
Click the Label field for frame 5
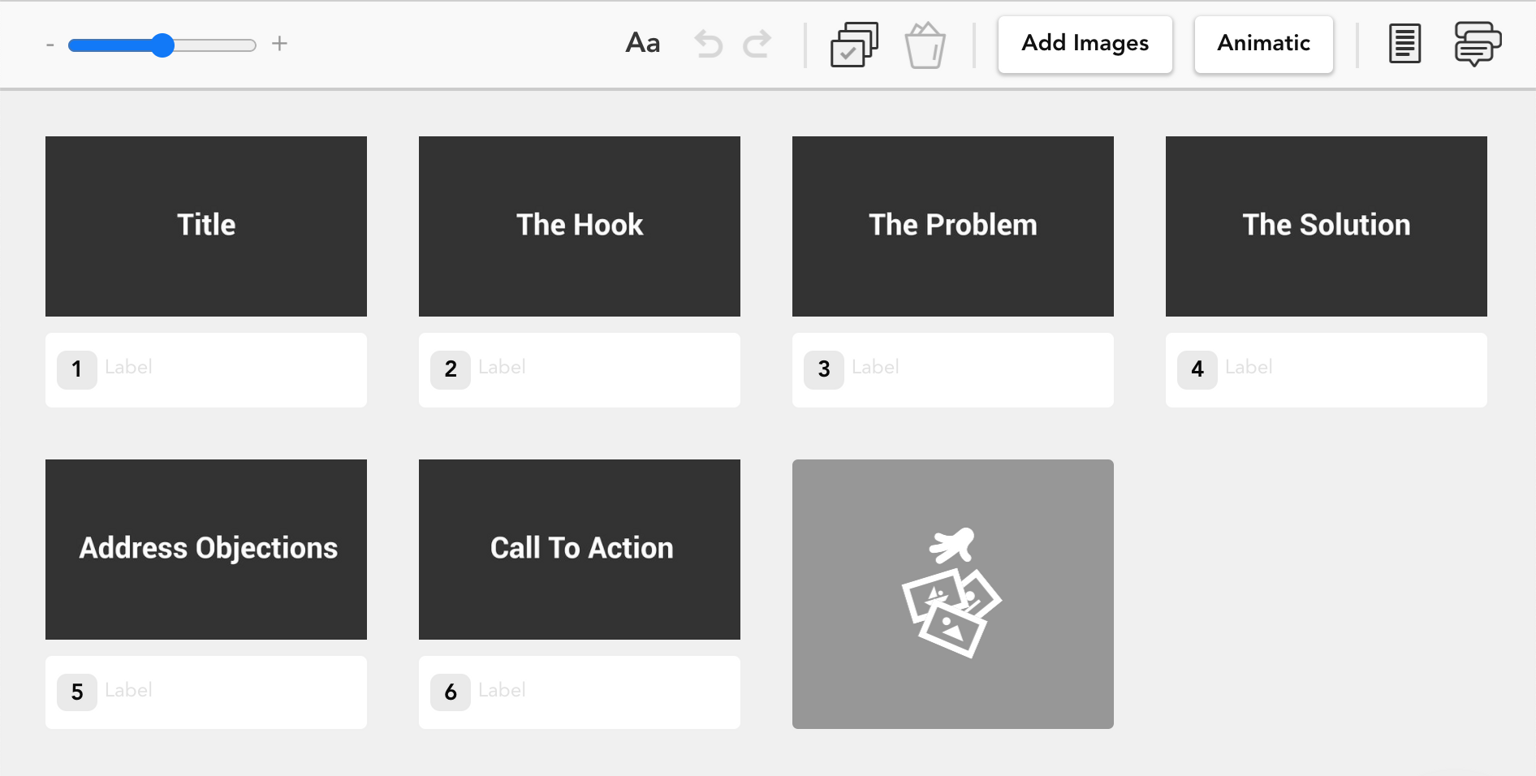pyautogui.click(x=230, y=692)
